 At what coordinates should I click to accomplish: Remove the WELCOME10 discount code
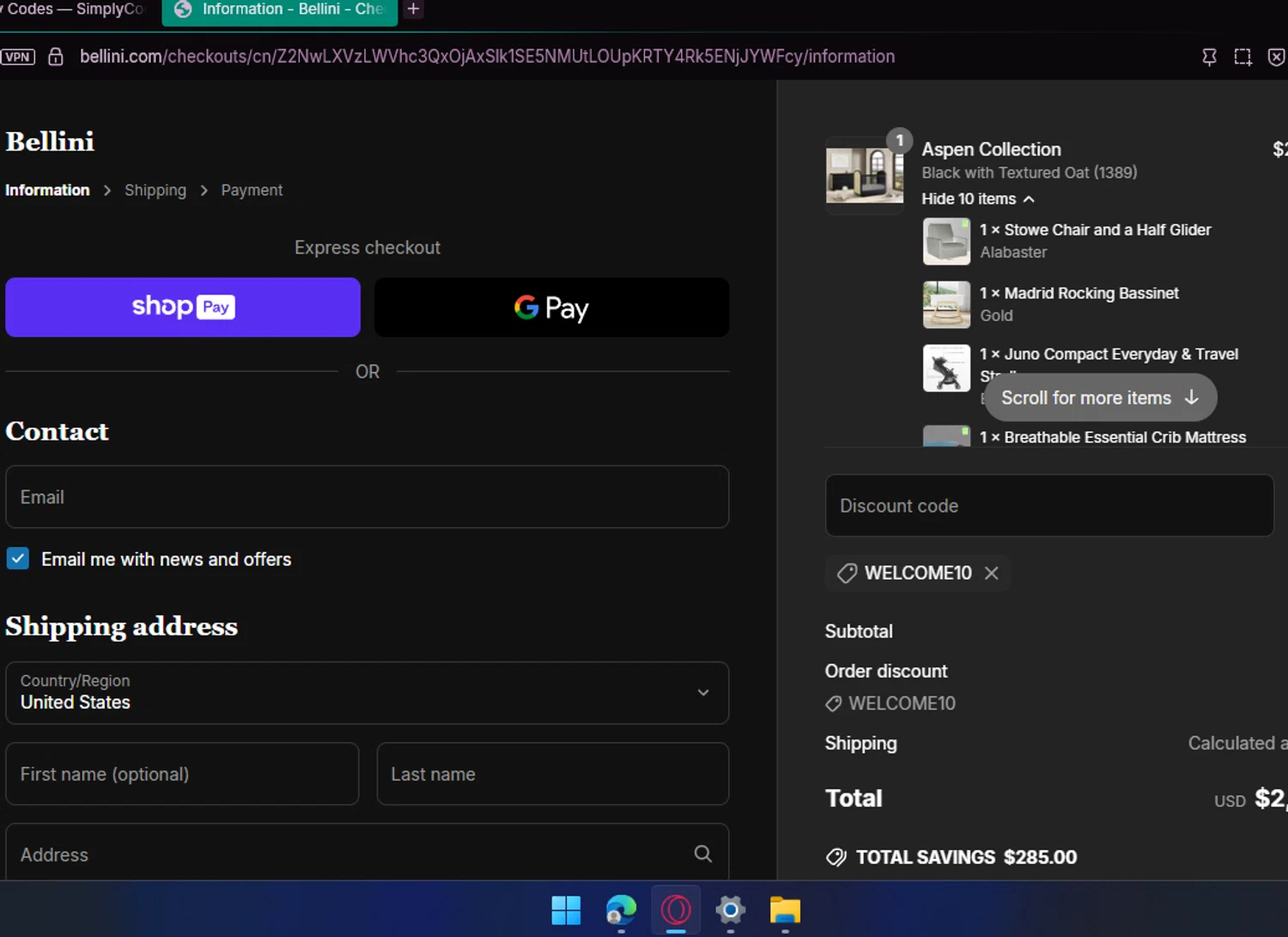click(991, 573)
